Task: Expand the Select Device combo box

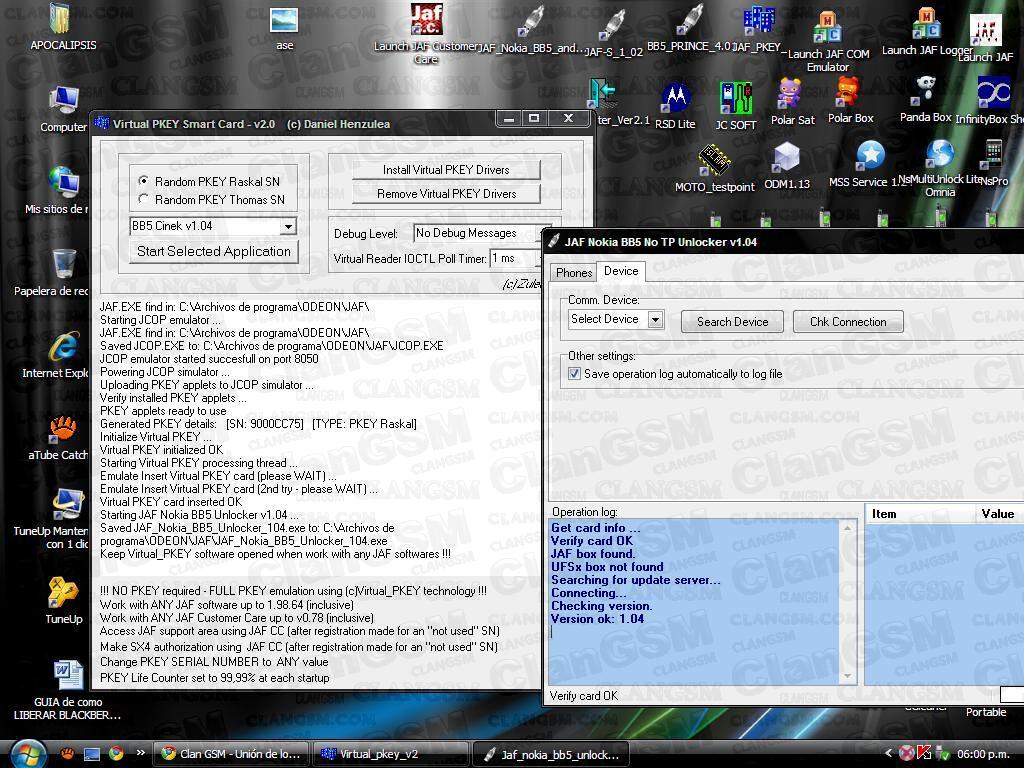Action: (x=655, y=319)
